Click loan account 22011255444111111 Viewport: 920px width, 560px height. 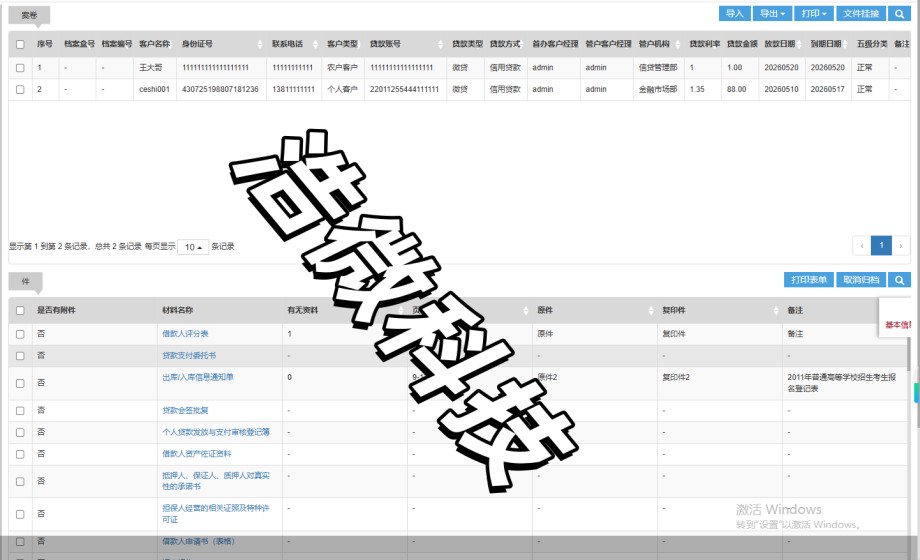pos(404,90)
